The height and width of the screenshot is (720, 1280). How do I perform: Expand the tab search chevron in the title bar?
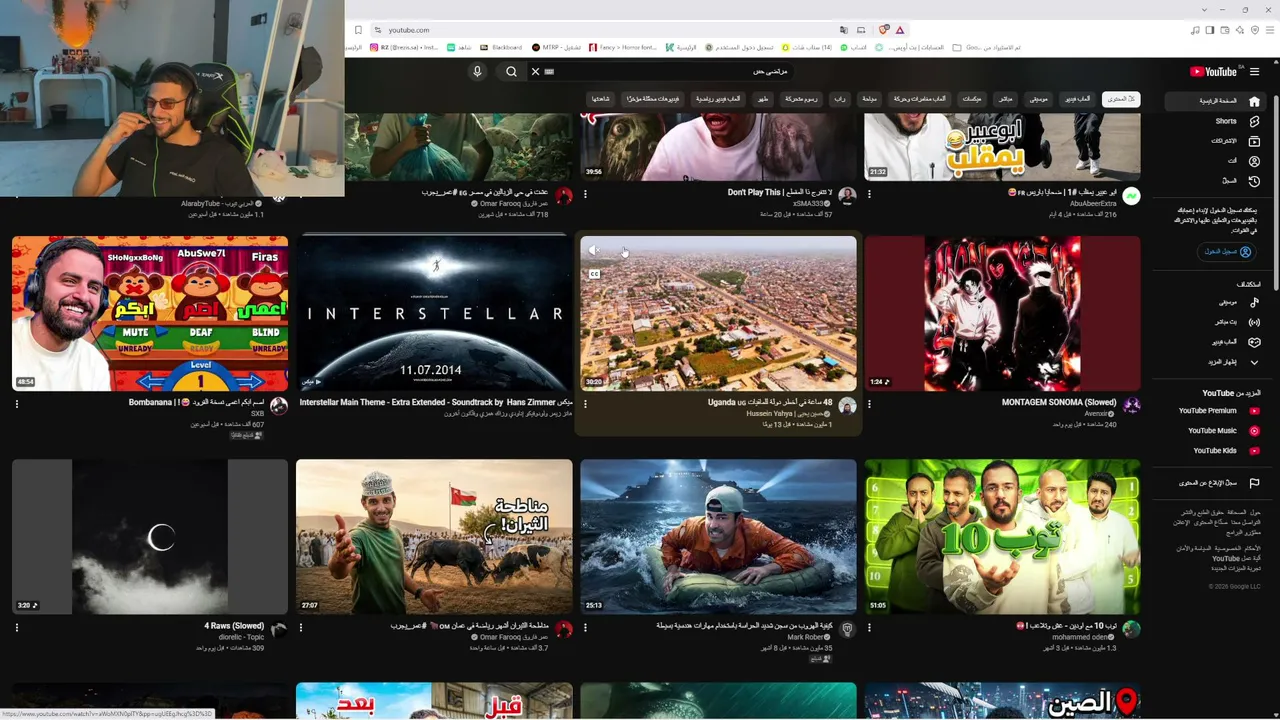(1205, 10)
